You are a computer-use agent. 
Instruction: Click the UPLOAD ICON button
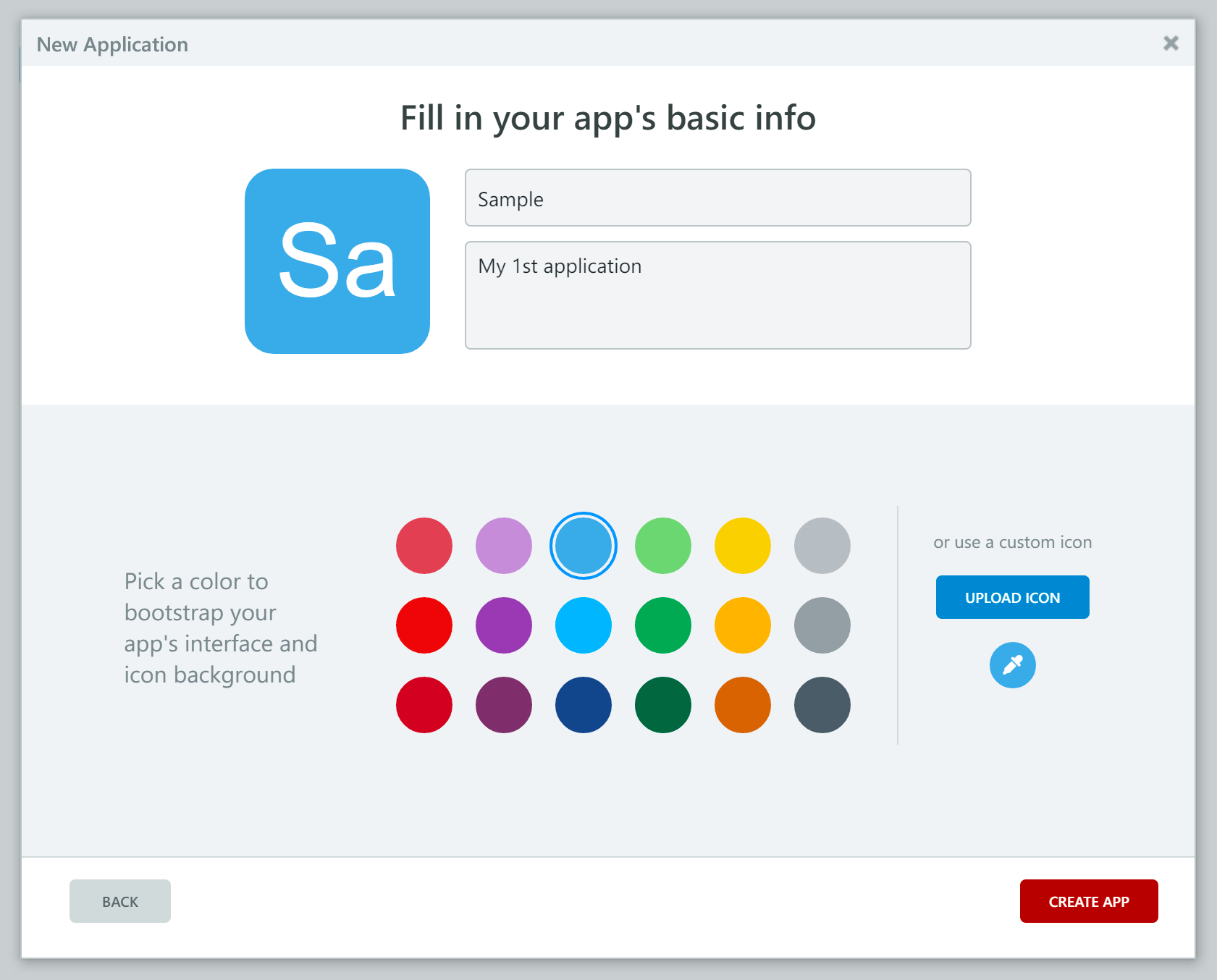pos(1012,597)
